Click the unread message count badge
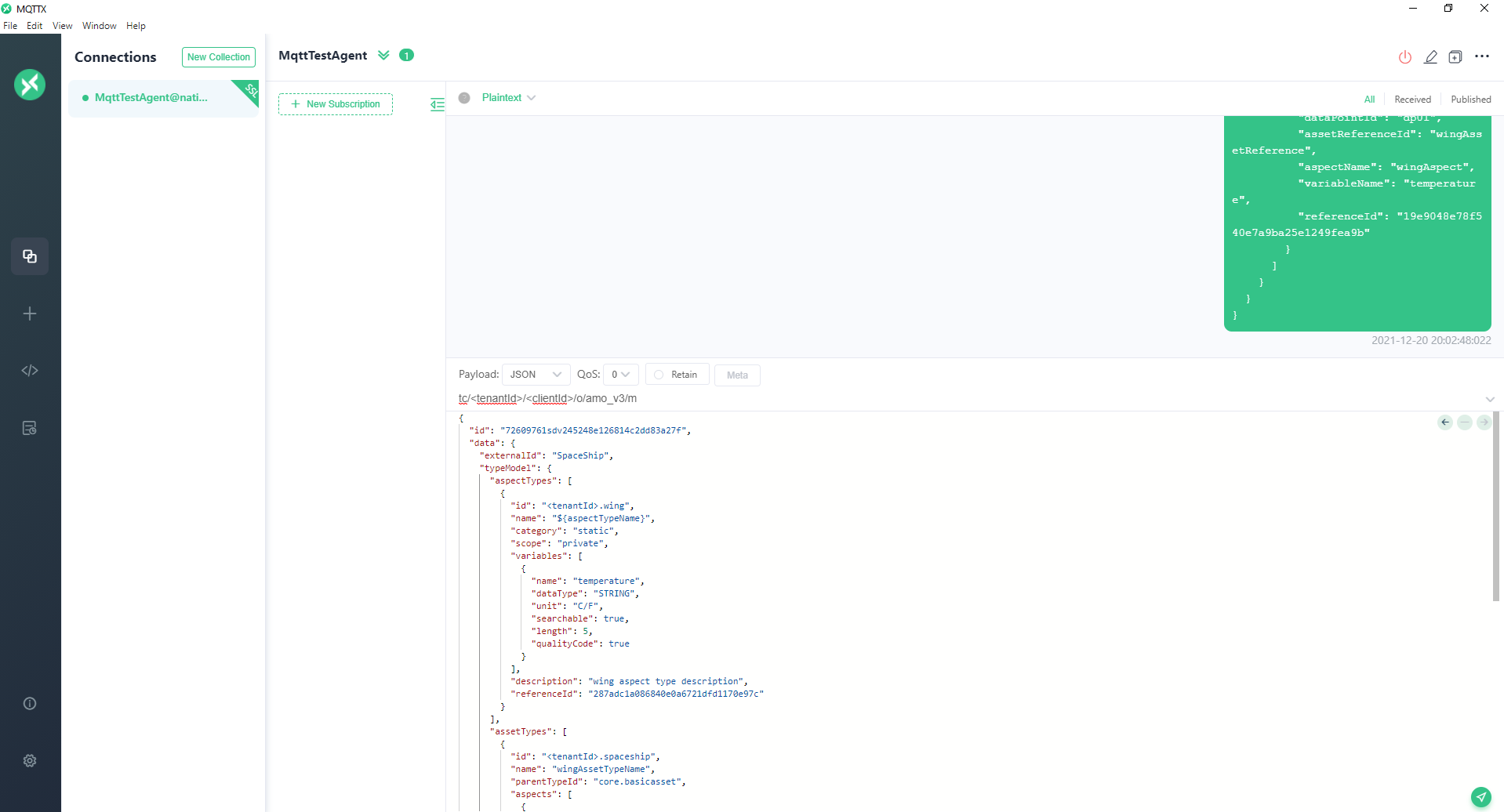 tap(406, 55)
